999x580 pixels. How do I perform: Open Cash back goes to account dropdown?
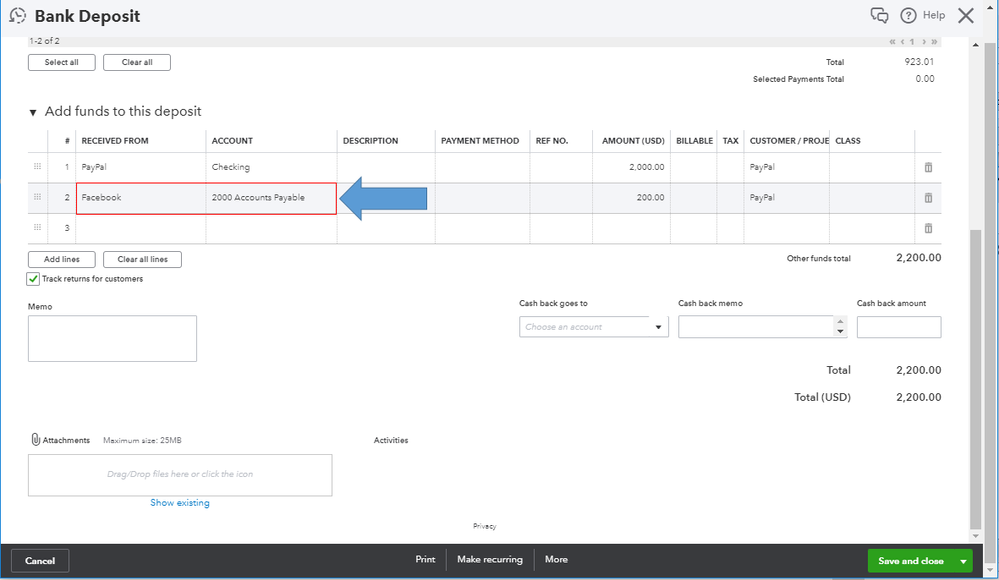point(658,327)
